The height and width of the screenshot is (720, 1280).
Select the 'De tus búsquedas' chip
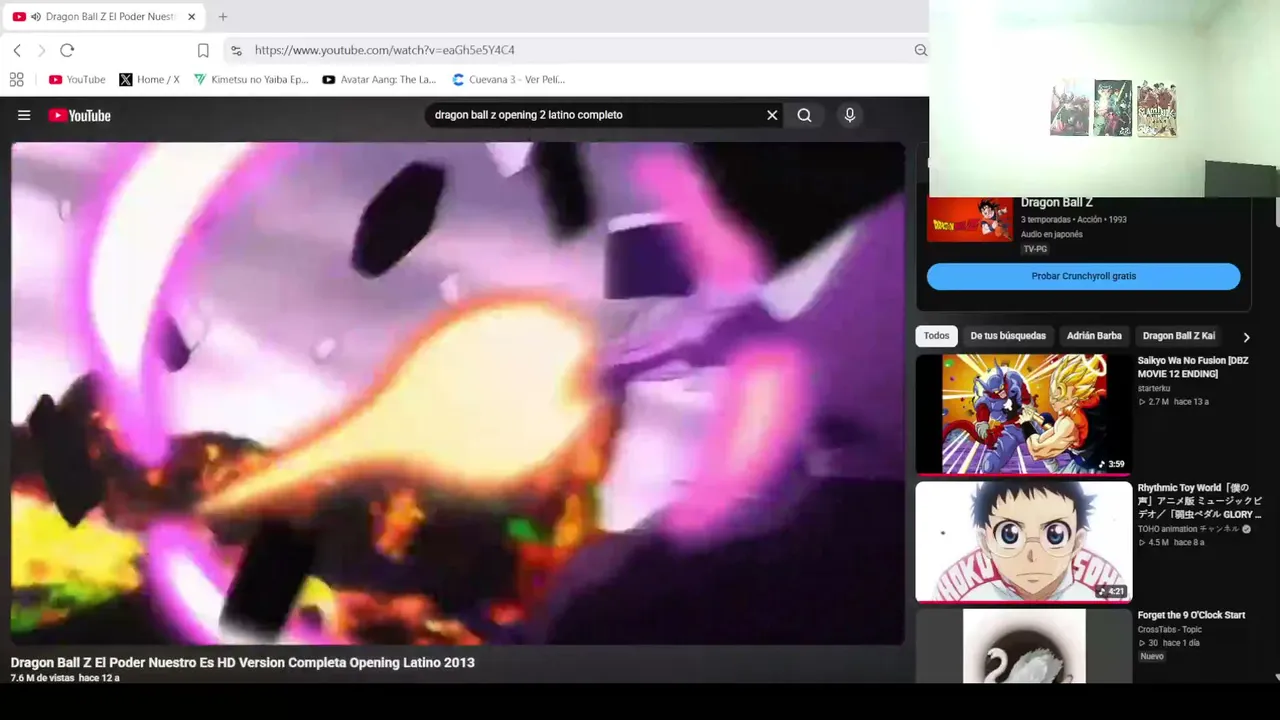click(x=1008, y=336)
